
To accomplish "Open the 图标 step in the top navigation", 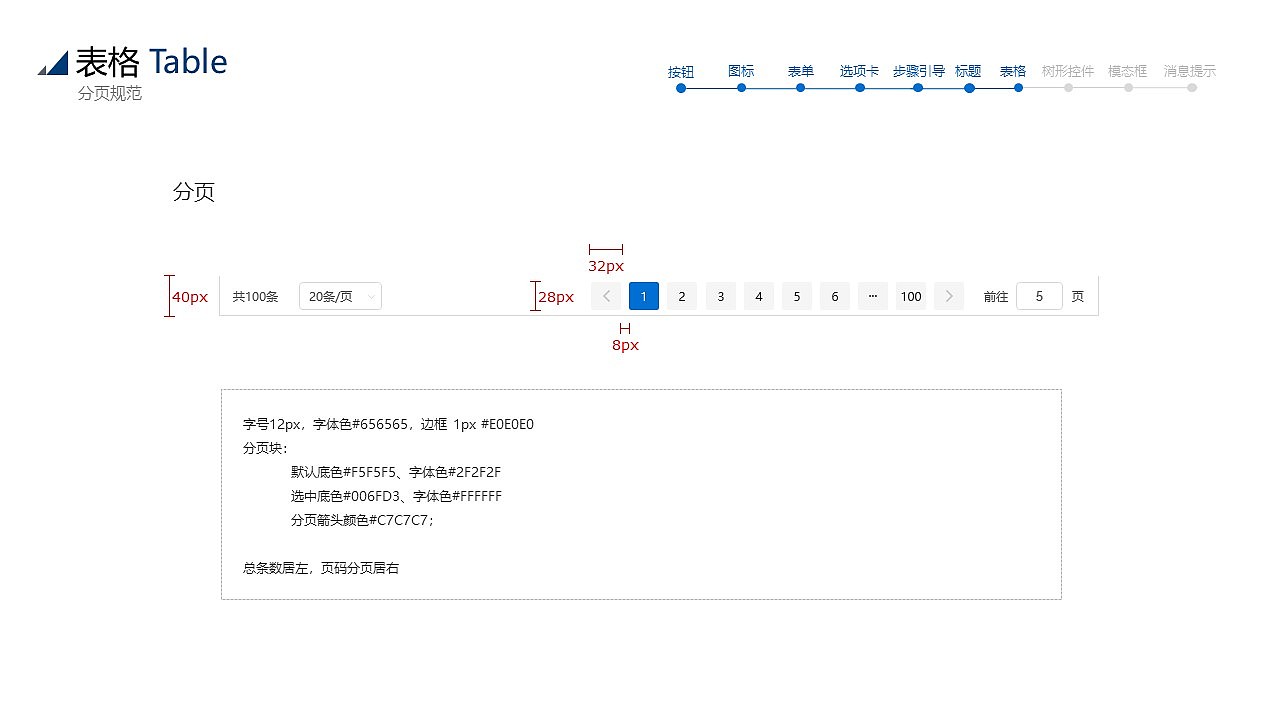I will [741, 71].
